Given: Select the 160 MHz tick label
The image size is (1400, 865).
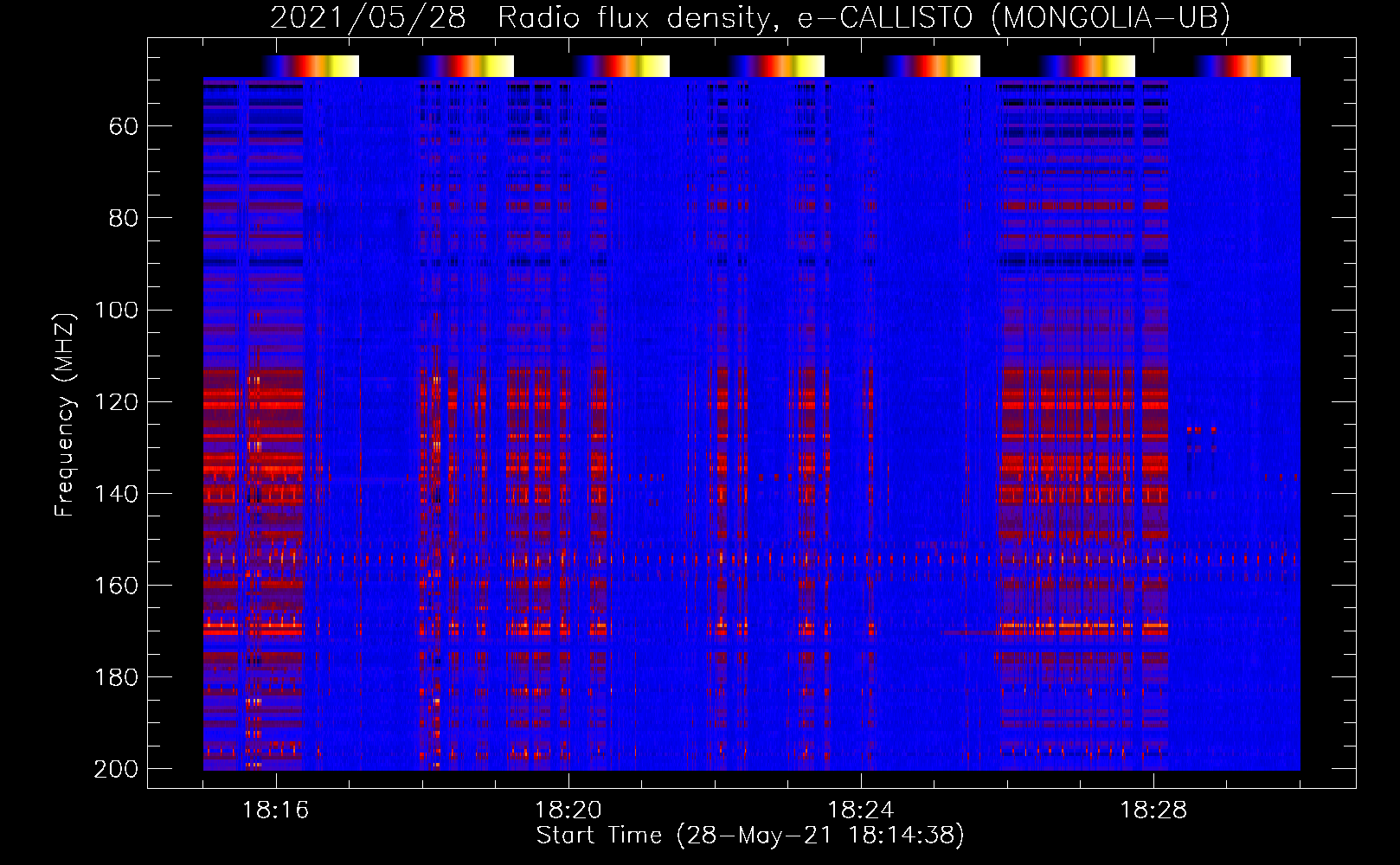Looking at the screenshot, I should (116, 586).
